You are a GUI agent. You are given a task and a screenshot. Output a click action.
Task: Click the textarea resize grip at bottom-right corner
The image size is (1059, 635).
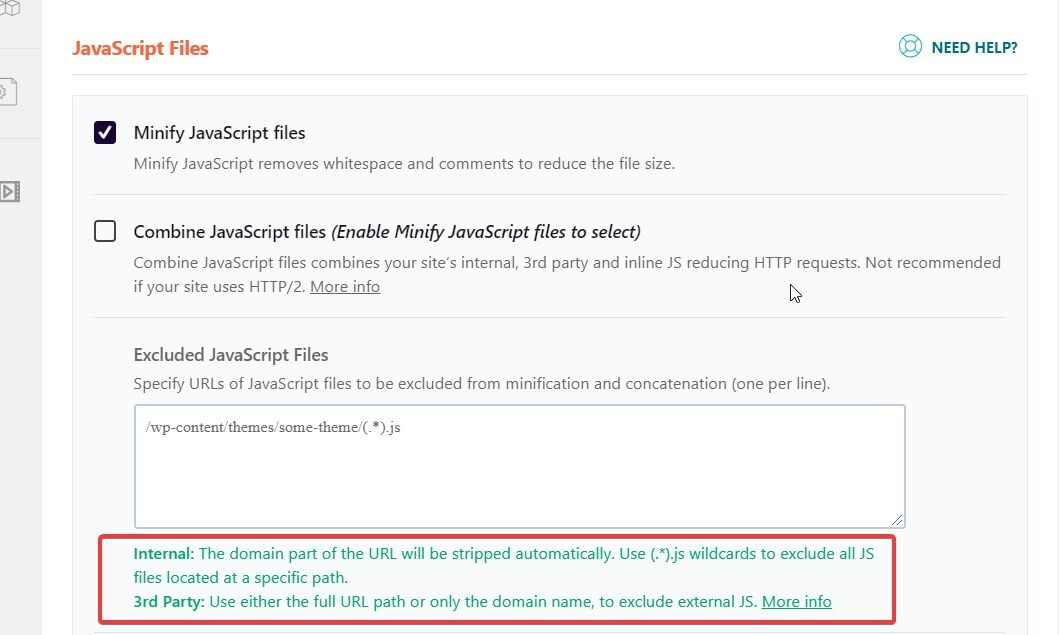tap(899, 522)
